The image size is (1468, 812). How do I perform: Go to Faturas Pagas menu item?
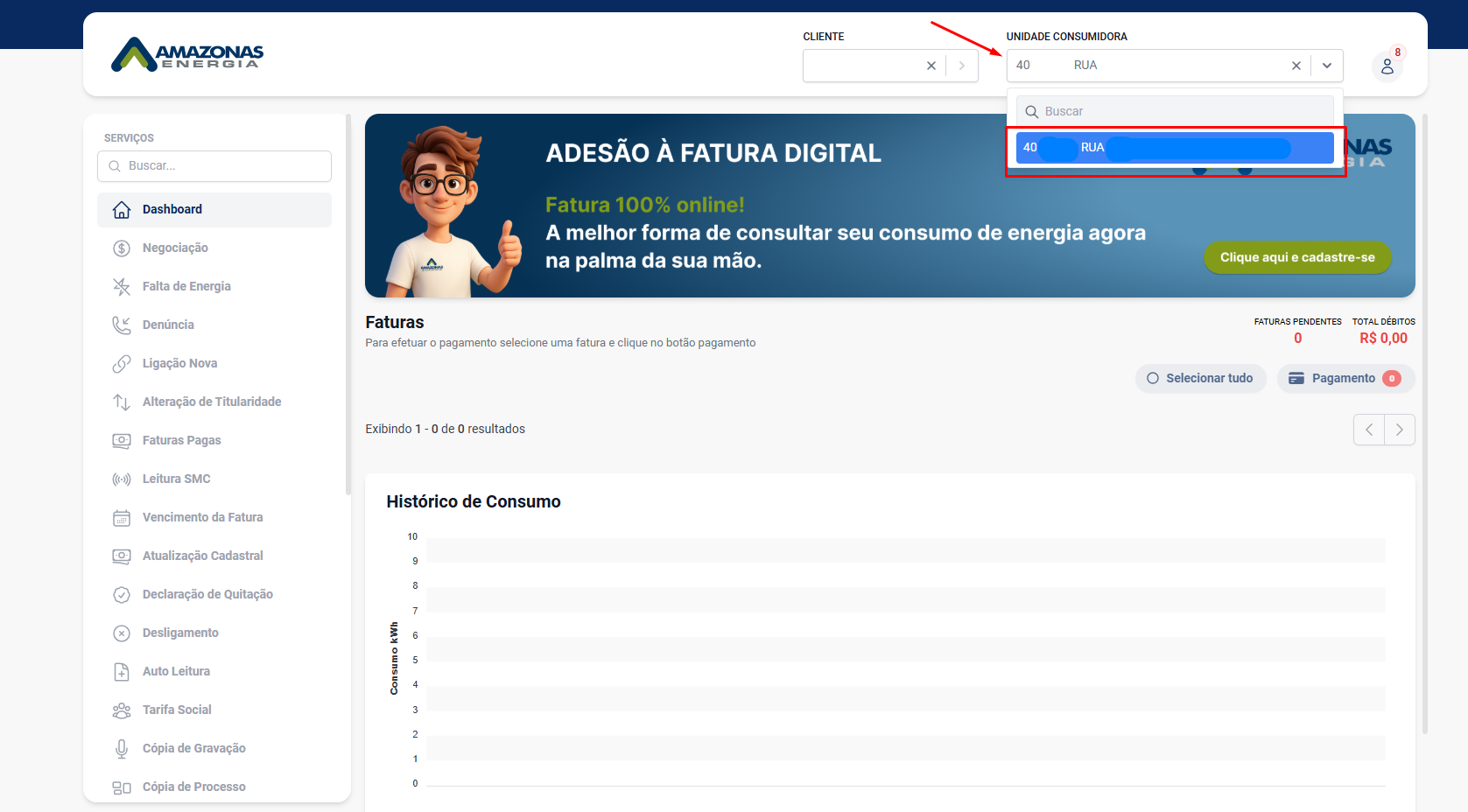[x=181, y=440]
